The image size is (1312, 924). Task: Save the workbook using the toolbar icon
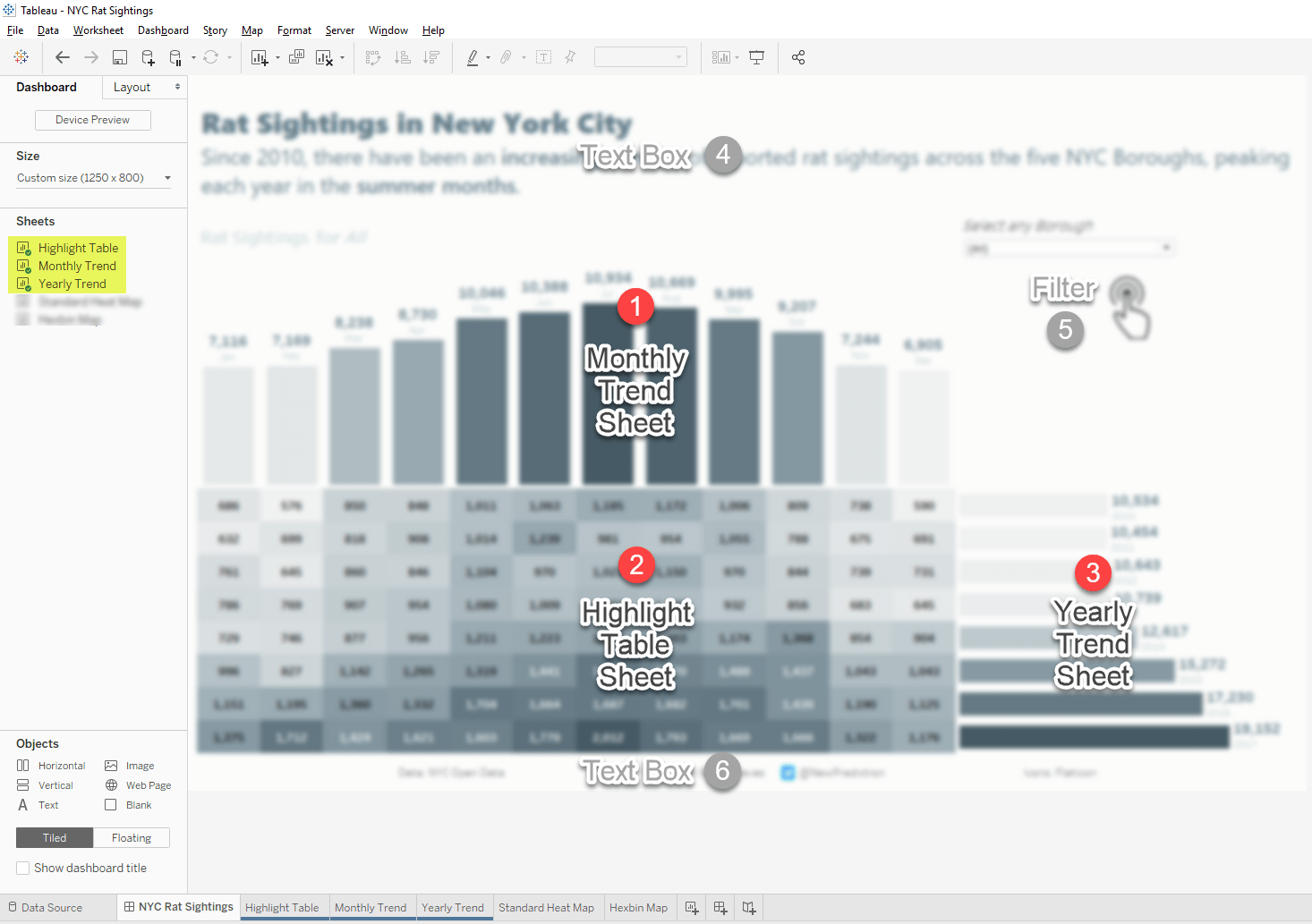pyautogui.click(x=119, y=56)
